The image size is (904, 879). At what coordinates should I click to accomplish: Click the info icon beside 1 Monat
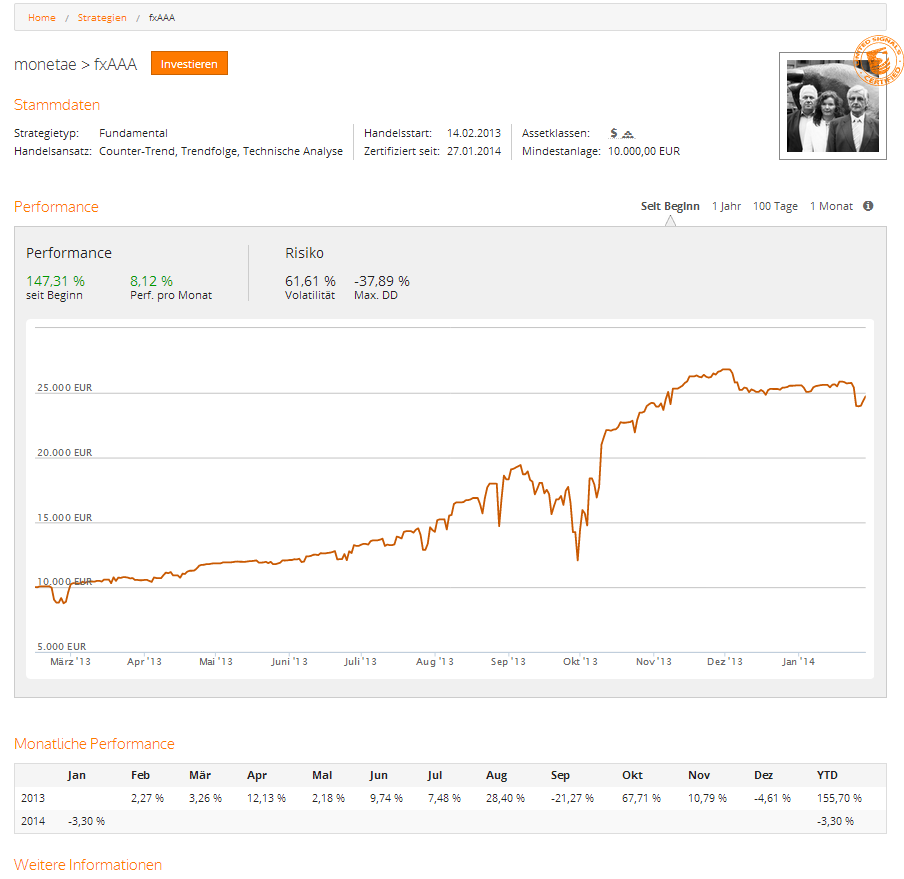[868, 206]
